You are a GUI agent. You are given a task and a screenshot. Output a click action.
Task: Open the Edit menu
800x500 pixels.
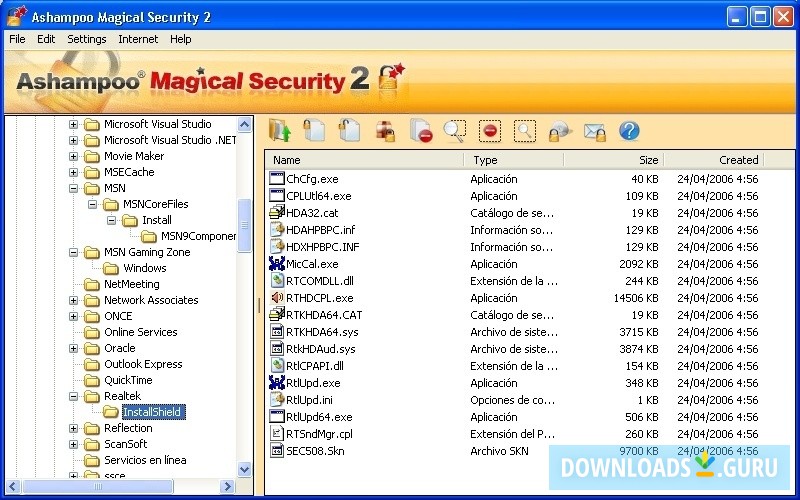point(46,39)
